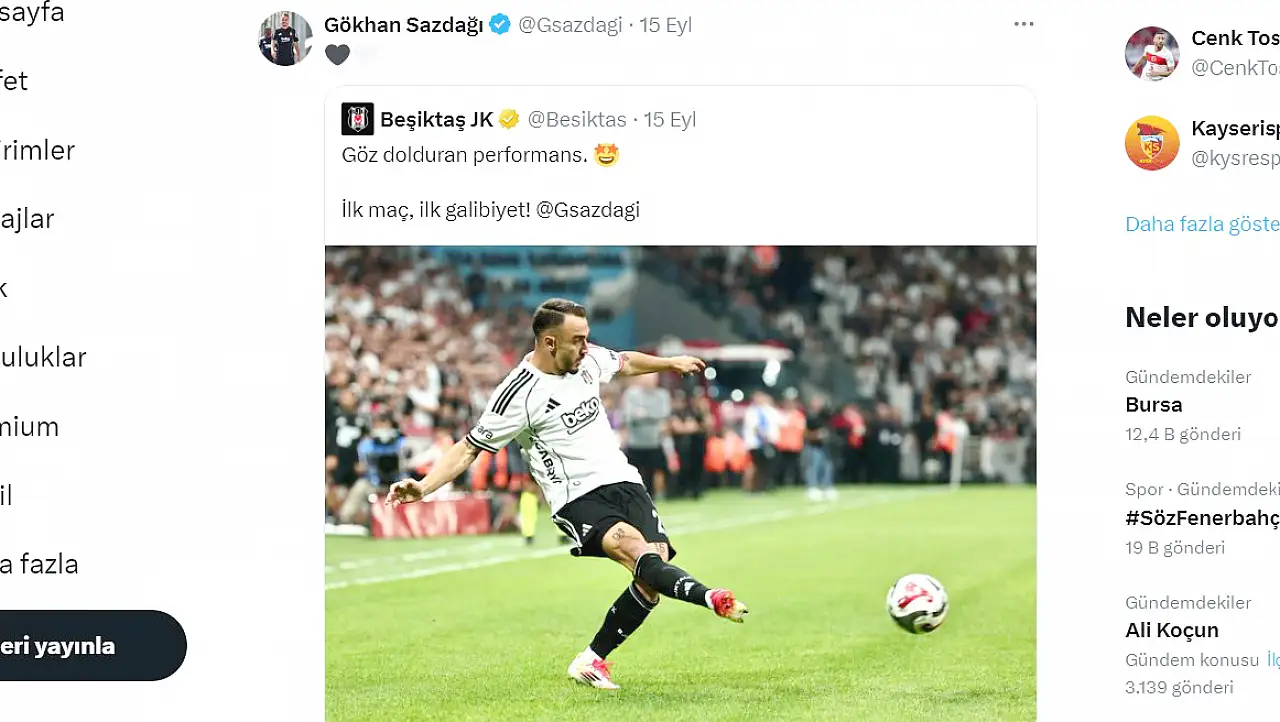Image resolution: width=1280 pixels, height=722 pixels.
Task: Click the @Besiktas handle in quoted tweet
Action: [577, 119]
